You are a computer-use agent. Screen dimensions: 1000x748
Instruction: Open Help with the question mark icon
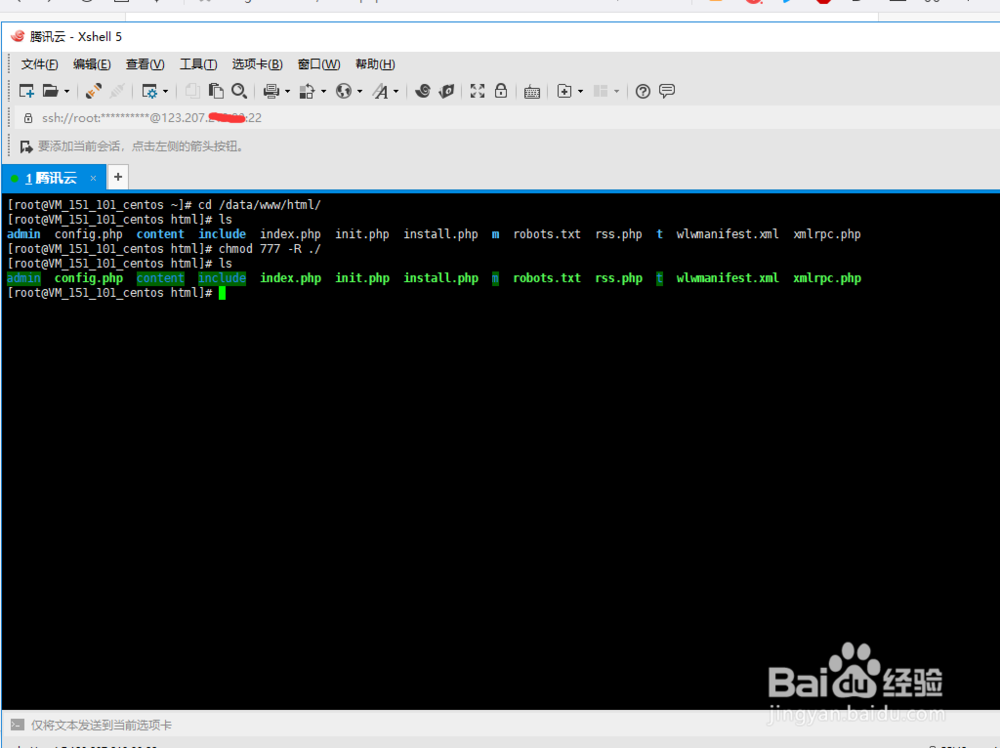coord(643,91)
